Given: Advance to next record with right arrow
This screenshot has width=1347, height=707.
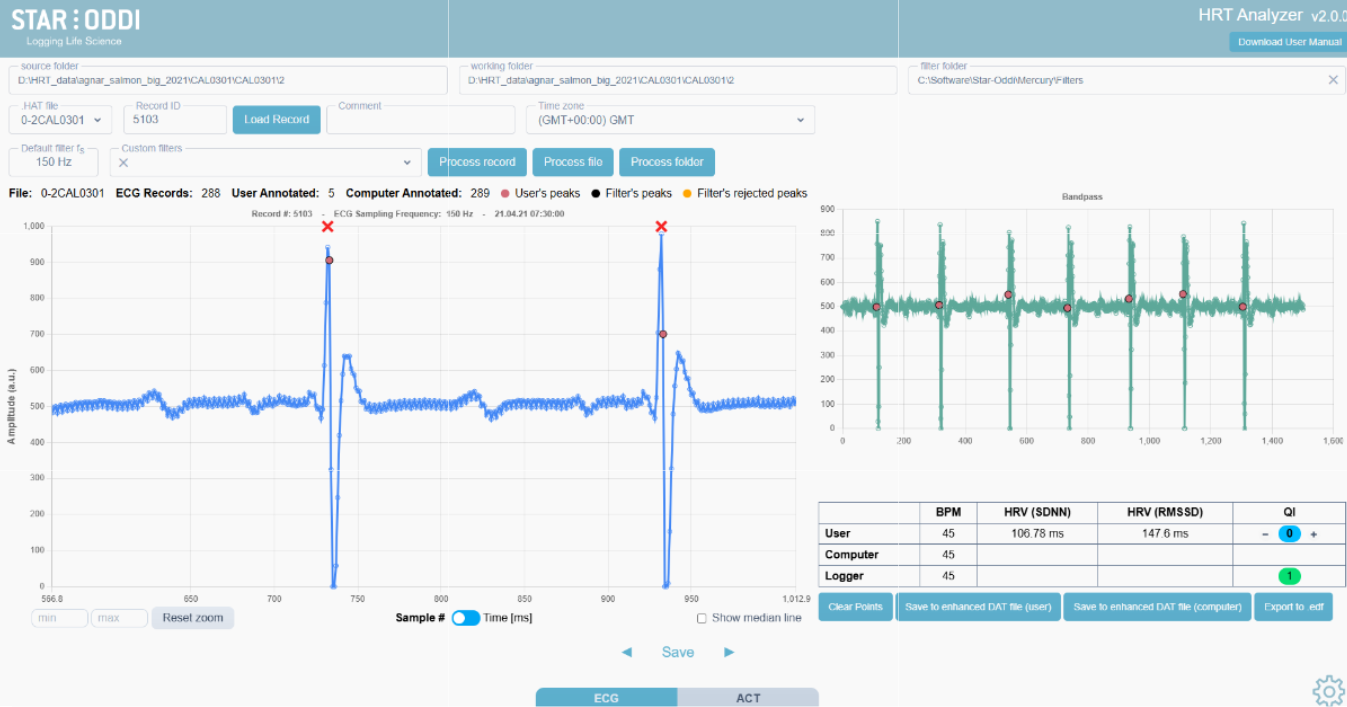Looking at the screenshot, I should 729,652.
